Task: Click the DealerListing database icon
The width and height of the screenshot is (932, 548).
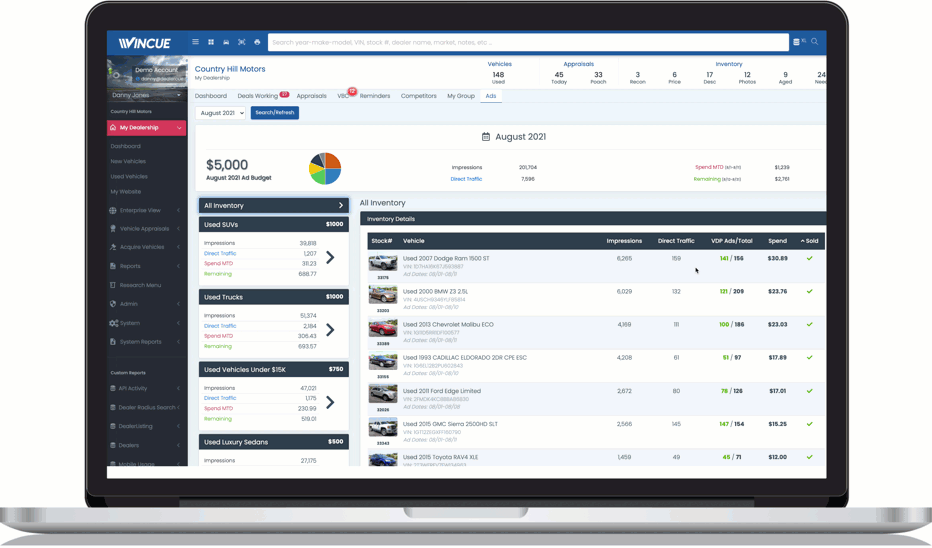Action: point(113,426)
